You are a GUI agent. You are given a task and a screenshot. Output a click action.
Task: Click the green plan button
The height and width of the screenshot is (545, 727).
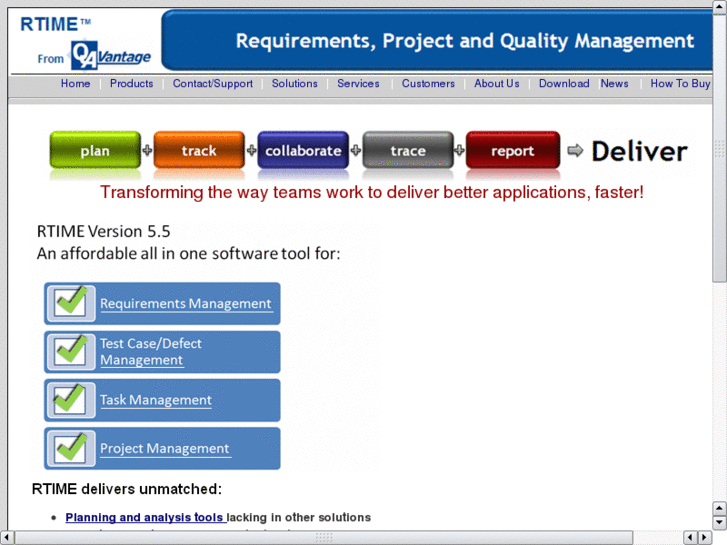click(x=95, y=150)
